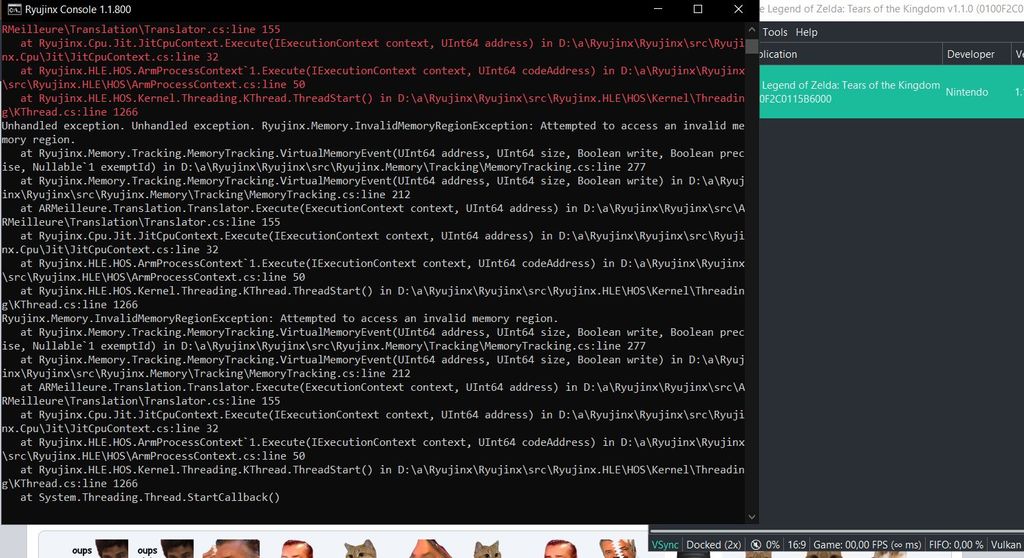The height and width of the screenshot is (558, 1024).
Task: Select the Tears of the Kingdom game row
Action: click(850, 92)
